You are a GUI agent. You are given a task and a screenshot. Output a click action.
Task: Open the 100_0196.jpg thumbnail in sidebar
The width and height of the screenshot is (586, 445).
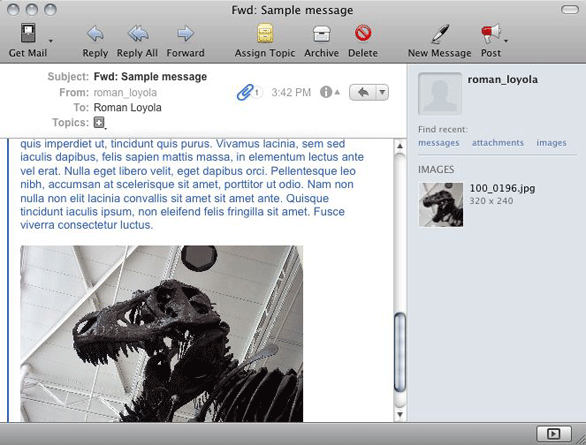coord(441,205)
